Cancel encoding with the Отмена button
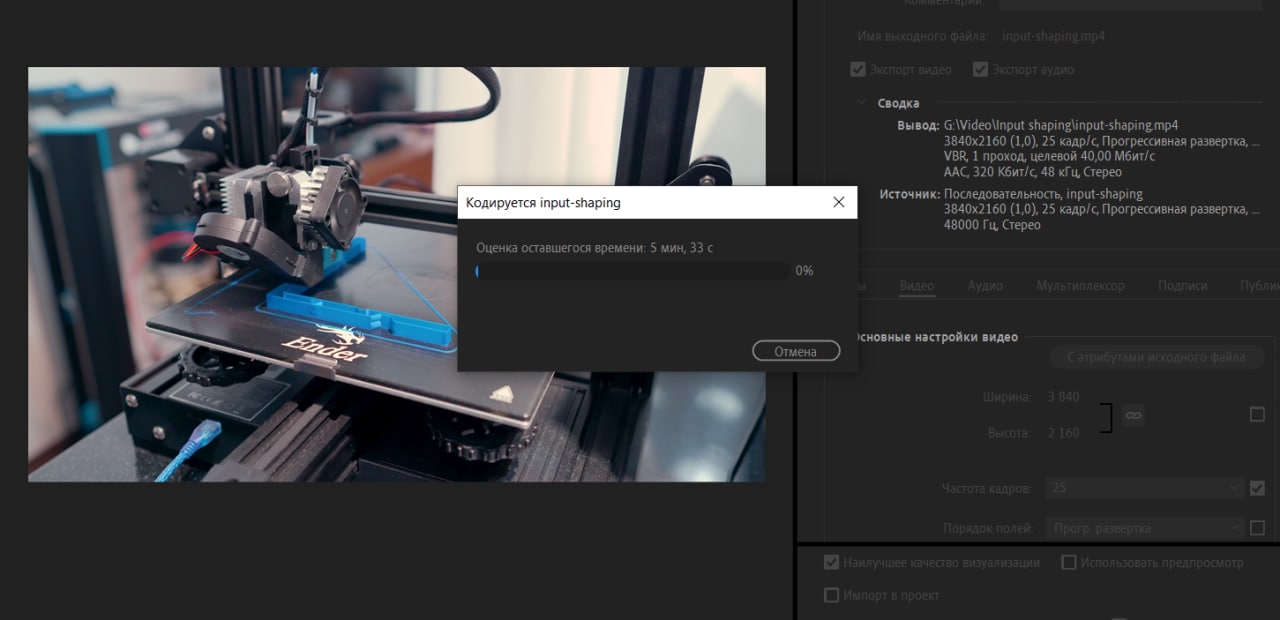1280x620 pixels. (x=796, y=351)
